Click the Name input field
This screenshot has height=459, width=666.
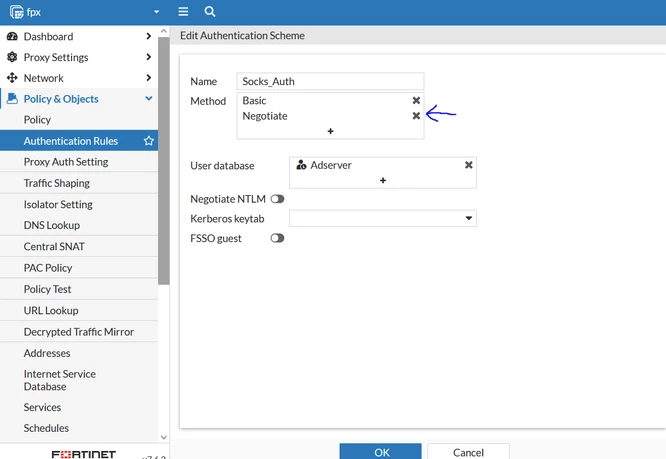(330, 81)
